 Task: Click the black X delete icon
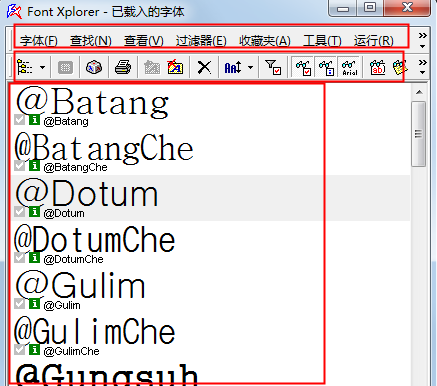(x=204, y=68)
